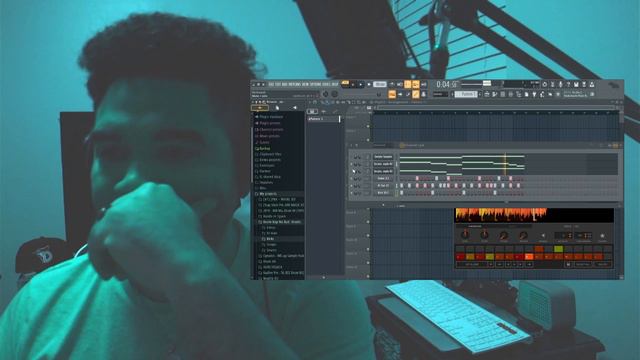Open the HELP menu
This screenshot has width=640, height=360.
(x=335, y=84)
